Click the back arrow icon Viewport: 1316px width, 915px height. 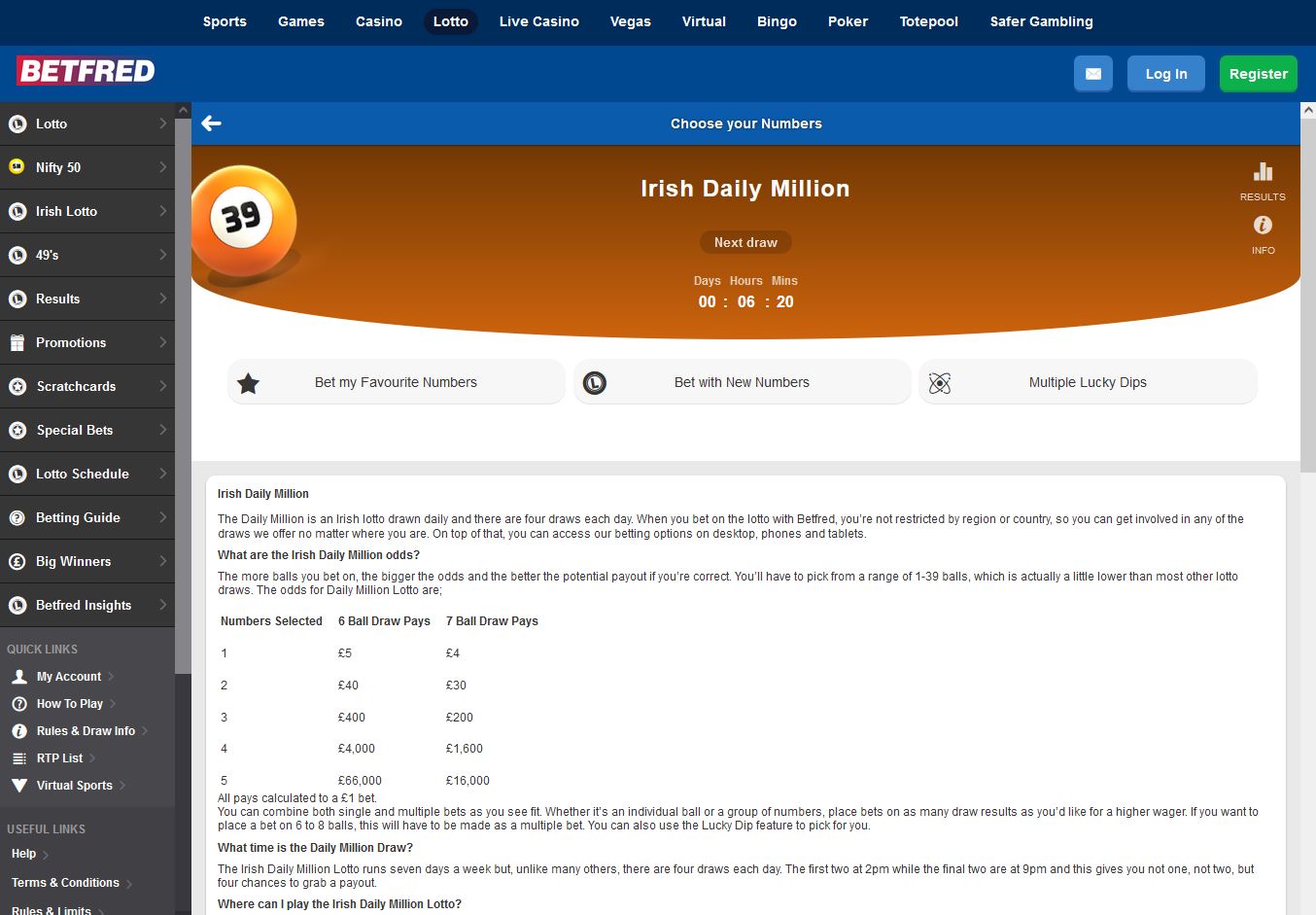(211, 123)
